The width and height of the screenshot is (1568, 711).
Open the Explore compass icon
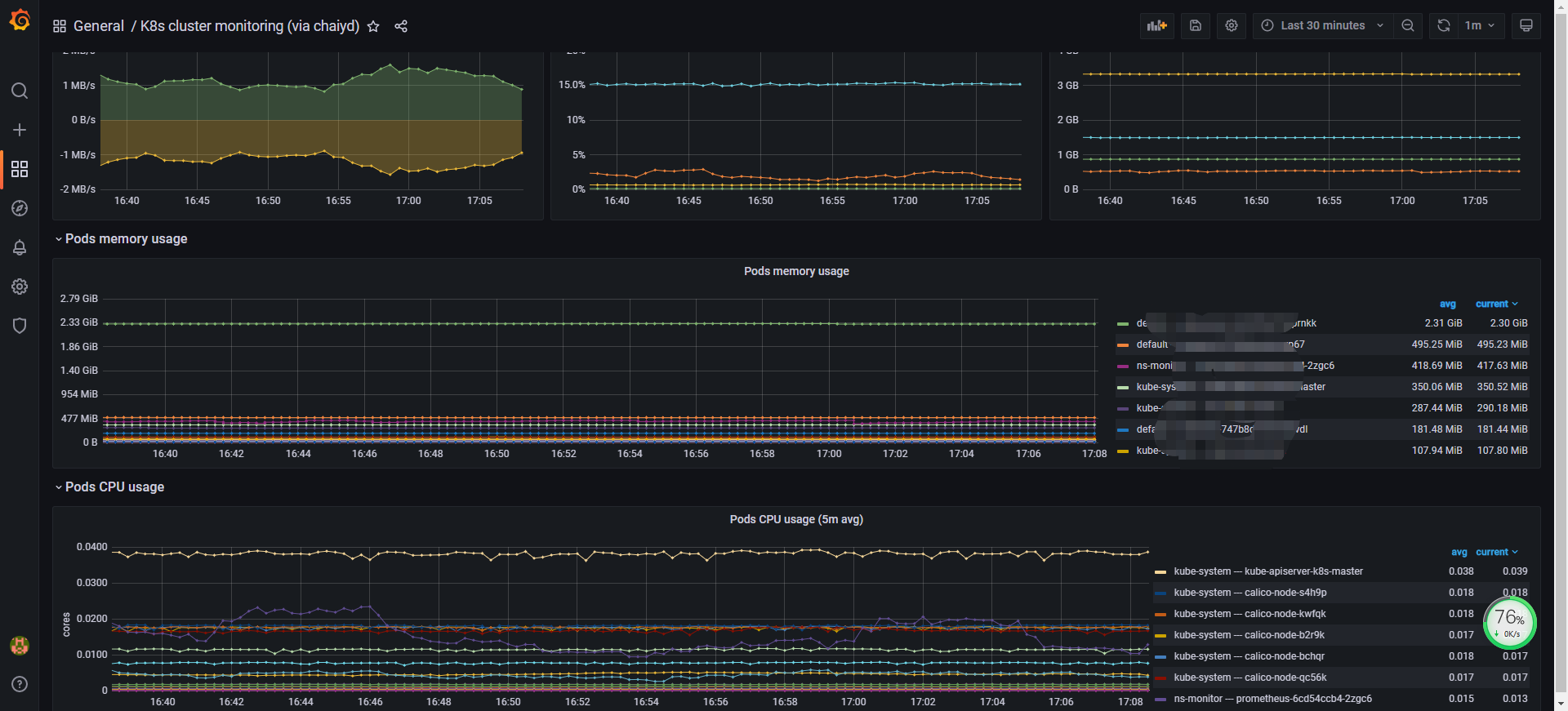pyautogui.click(x=20, y=208)
